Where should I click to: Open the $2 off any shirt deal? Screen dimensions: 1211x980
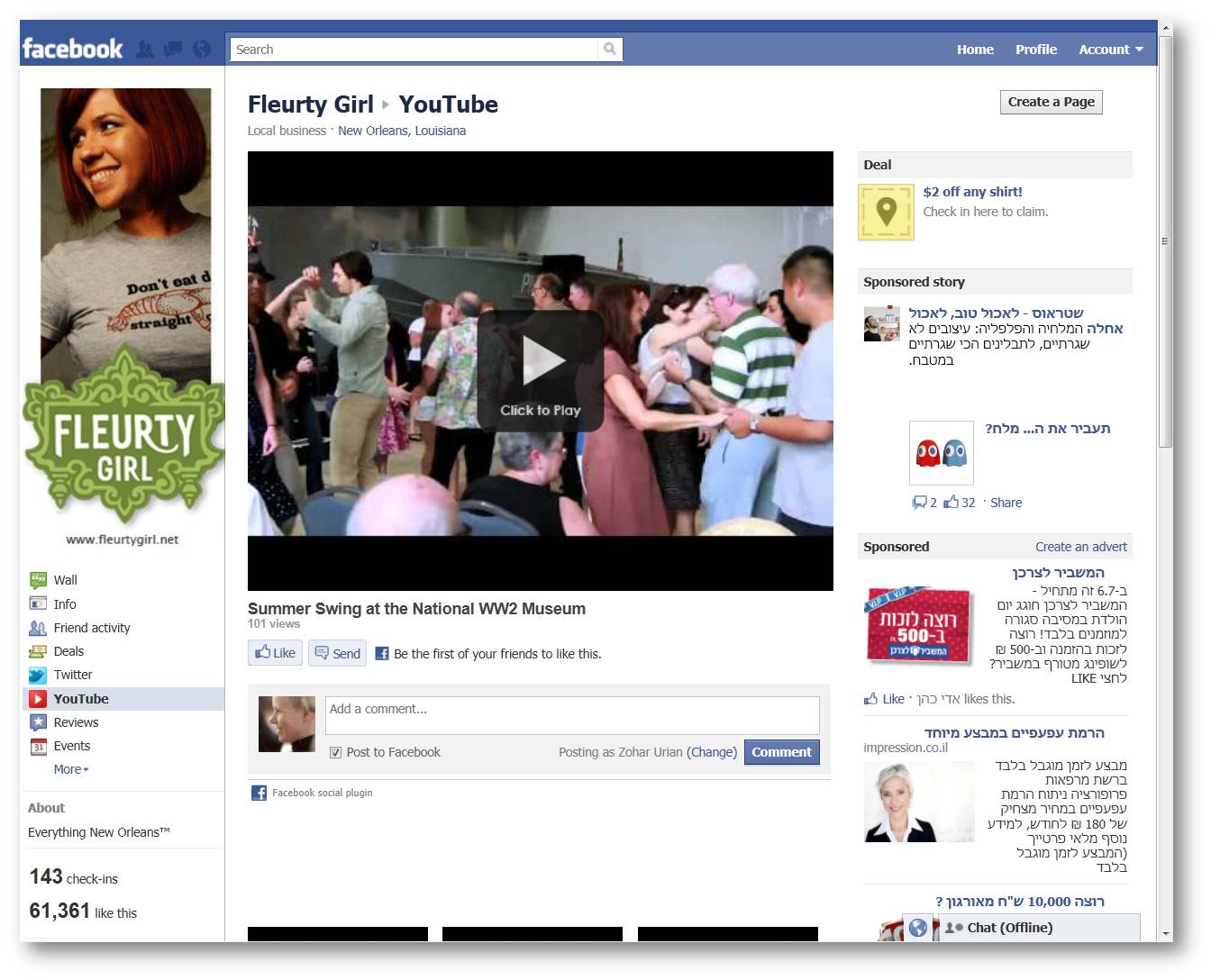point(972,192)
